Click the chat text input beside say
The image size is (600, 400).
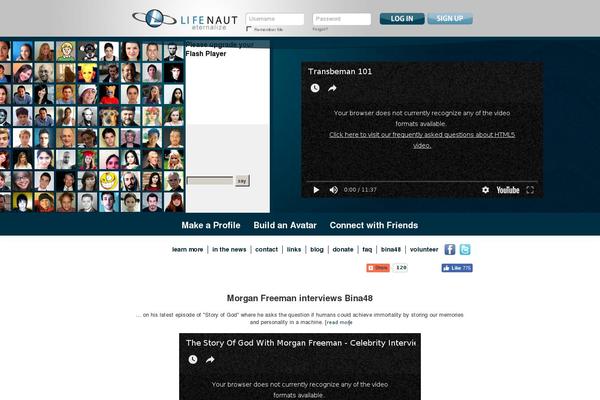pyautogui.click(x=210, y=181)
